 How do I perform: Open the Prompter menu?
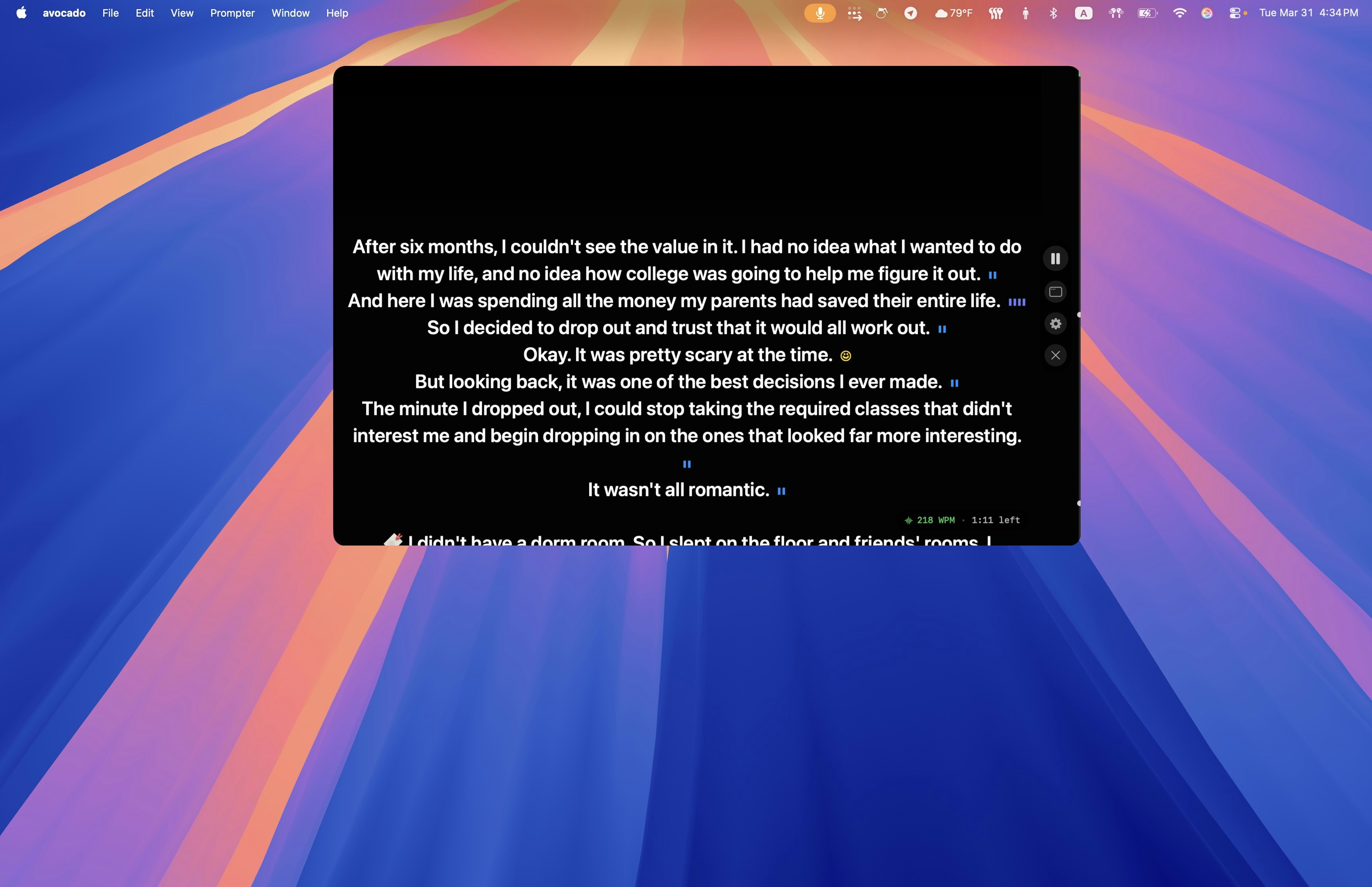pyautogui.click(x=232, y=13)
